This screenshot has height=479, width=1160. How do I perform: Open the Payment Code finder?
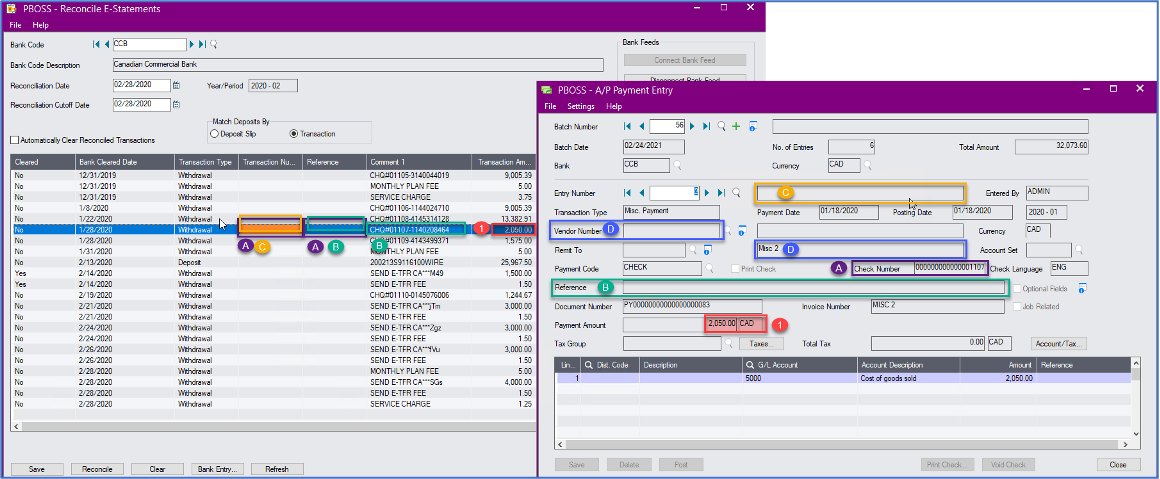(710, 269)
